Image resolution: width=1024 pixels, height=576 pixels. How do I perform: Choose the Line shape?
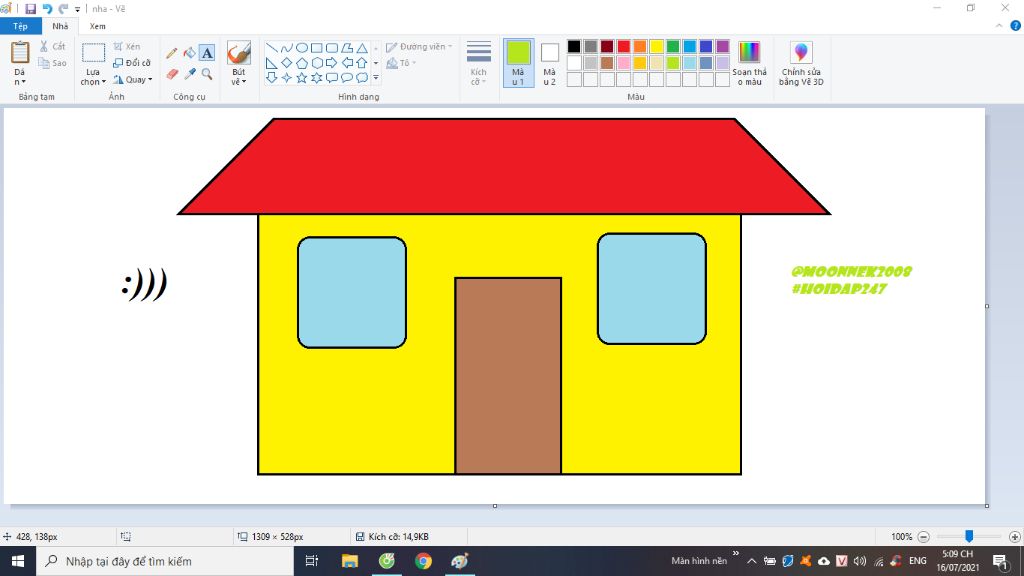272,48
